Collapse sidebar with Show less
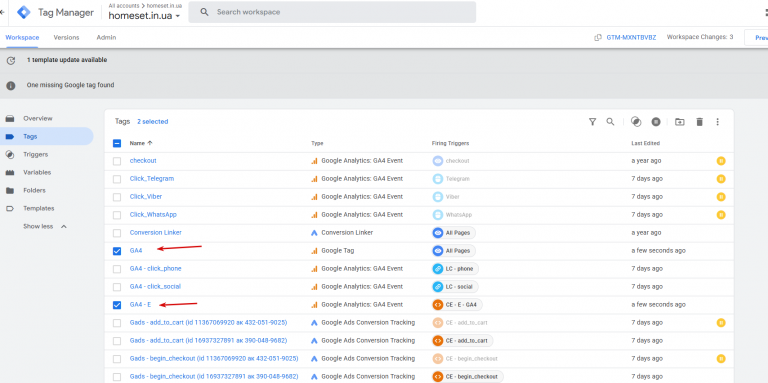Screen dimensions: 768x383 45,227
